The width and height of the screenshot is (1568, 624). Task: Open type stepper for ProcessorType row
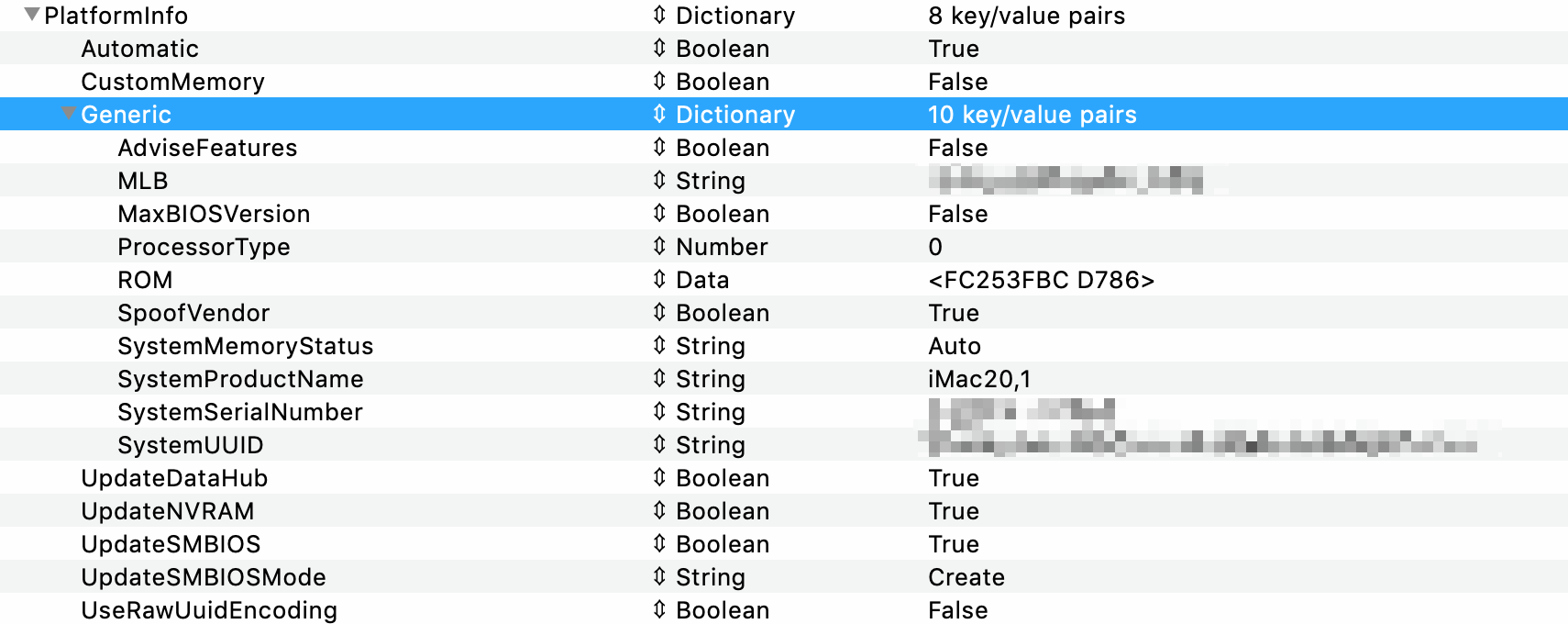(x=659, y=246)
